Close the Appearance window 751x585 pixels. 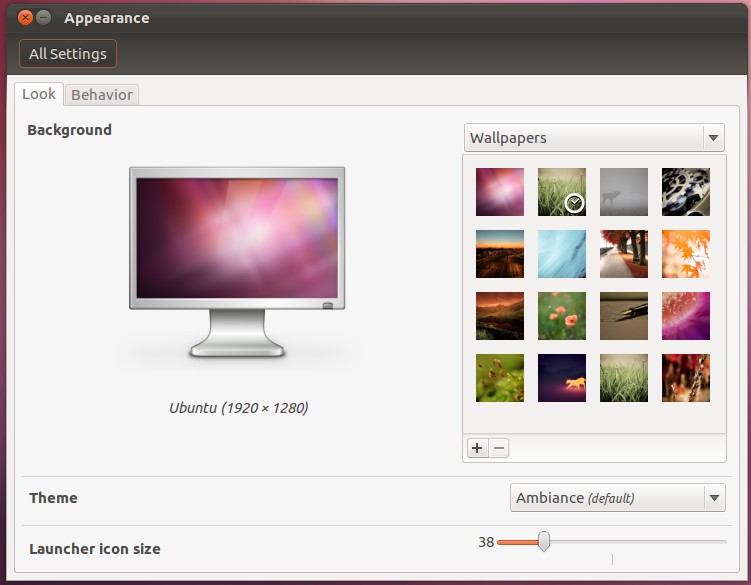(x=25, y=18)
